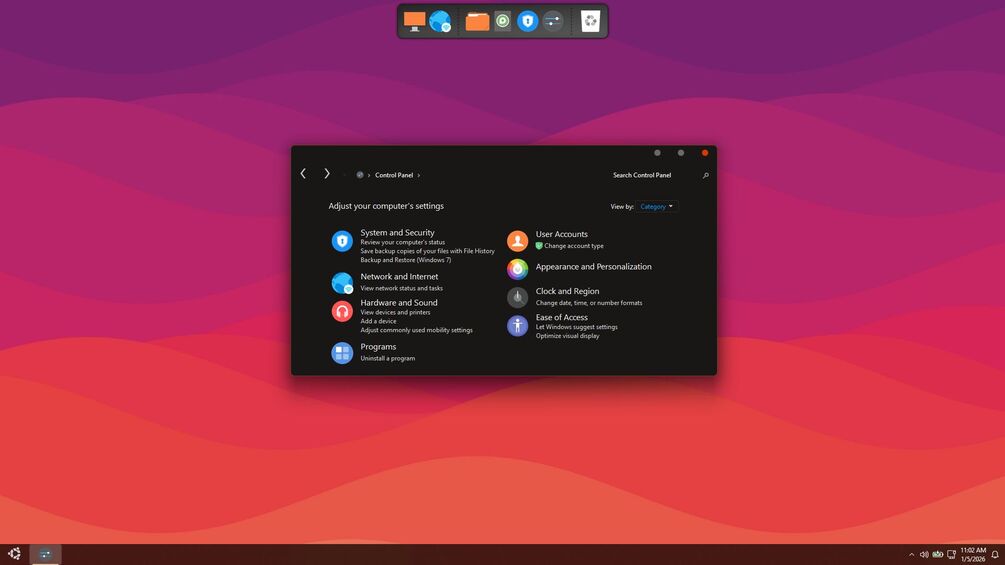1005x565 pixels.
Task: Open the network tray icon
Action: pyautogui.click(x=952, y=555)
